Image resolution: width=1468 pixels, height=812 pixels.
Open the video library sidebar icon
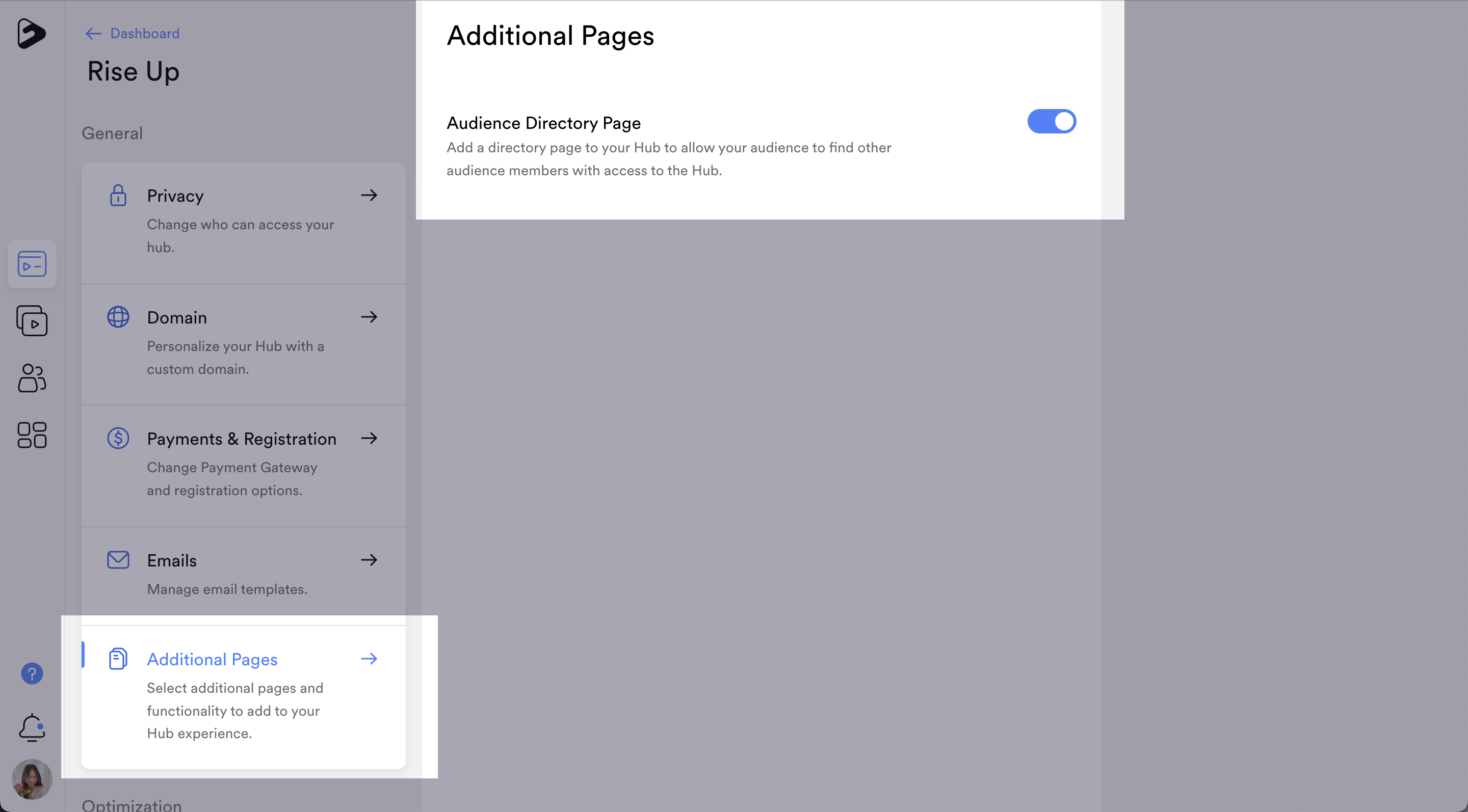click(32, 320)
